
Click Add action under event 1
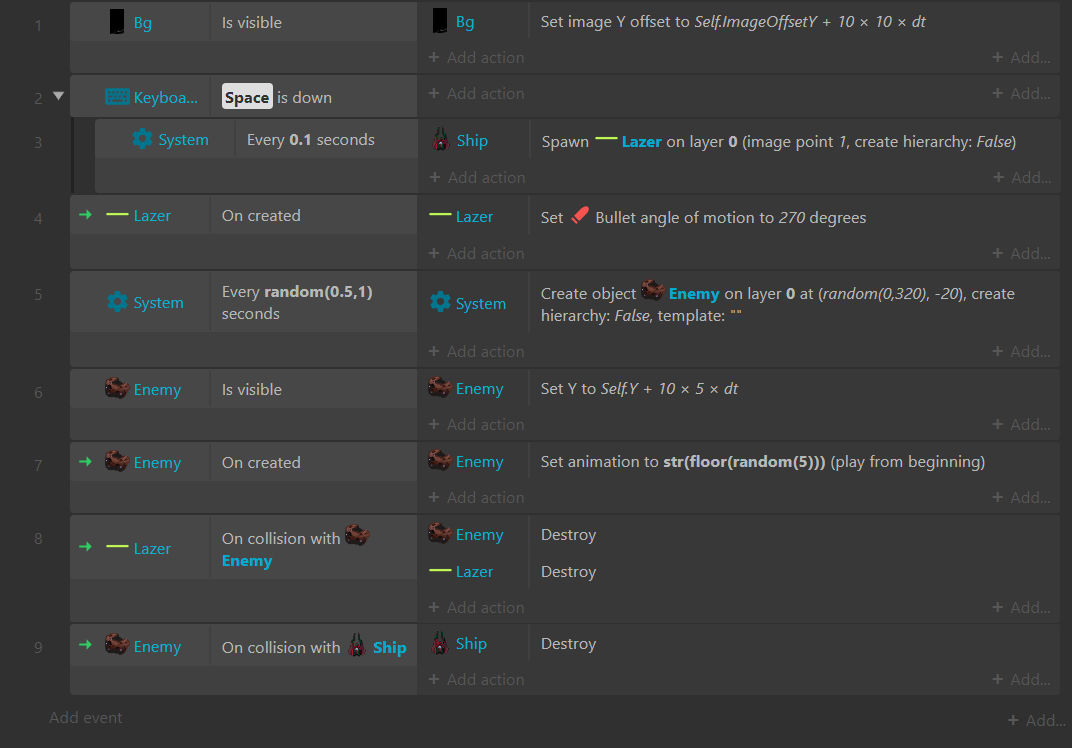coord(477,57)
